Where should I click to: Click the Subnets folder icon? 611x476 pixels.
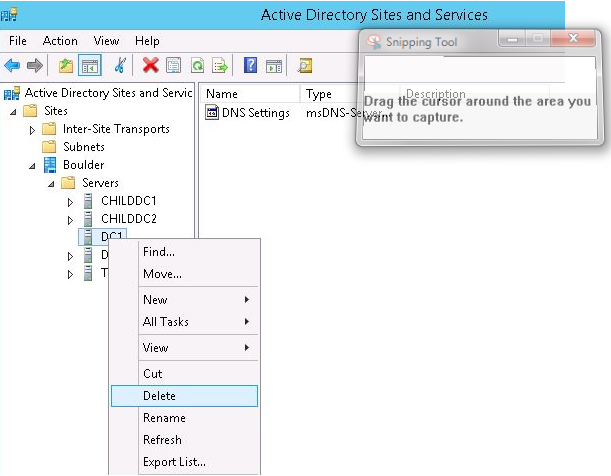click(49, 147)
